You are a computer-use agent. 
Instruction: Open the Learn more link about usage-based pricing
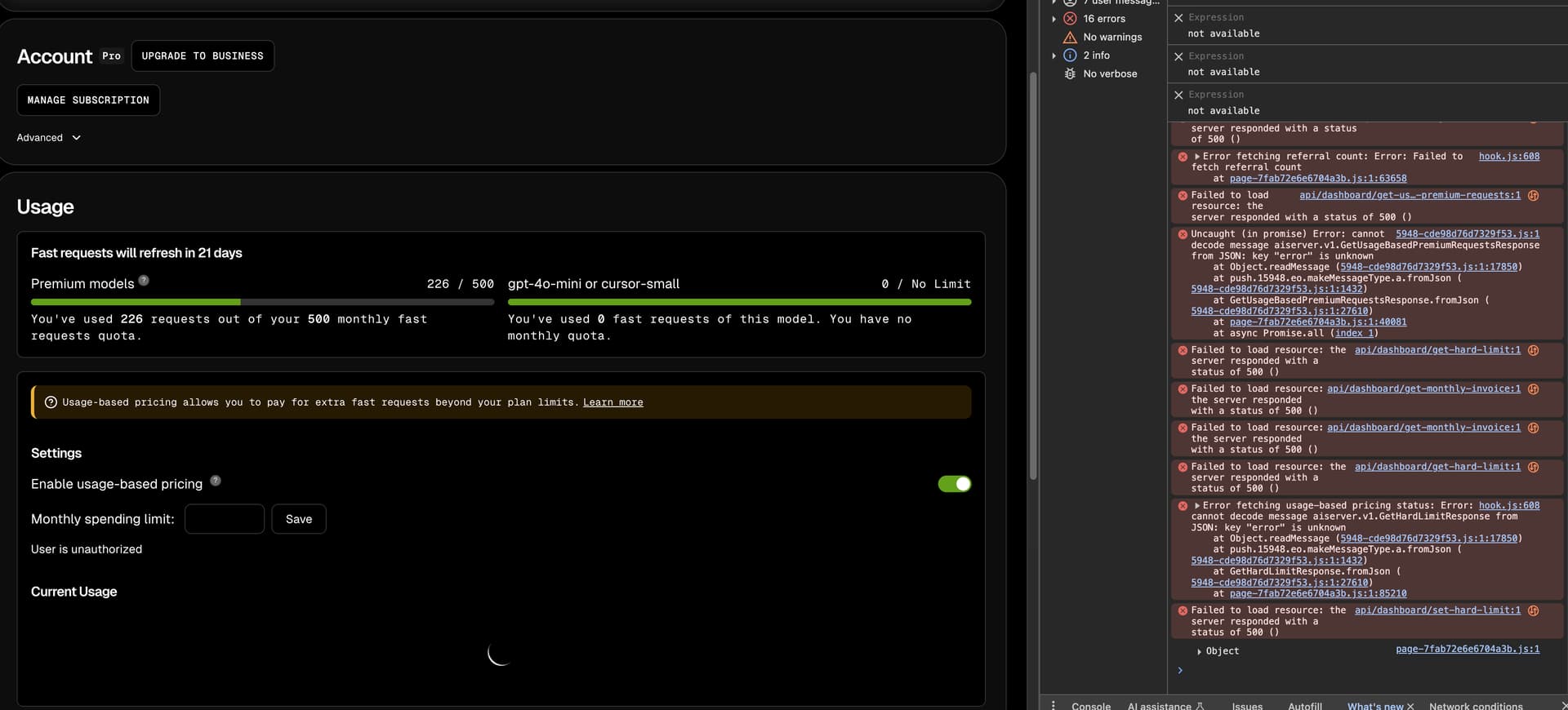point(613,402)
